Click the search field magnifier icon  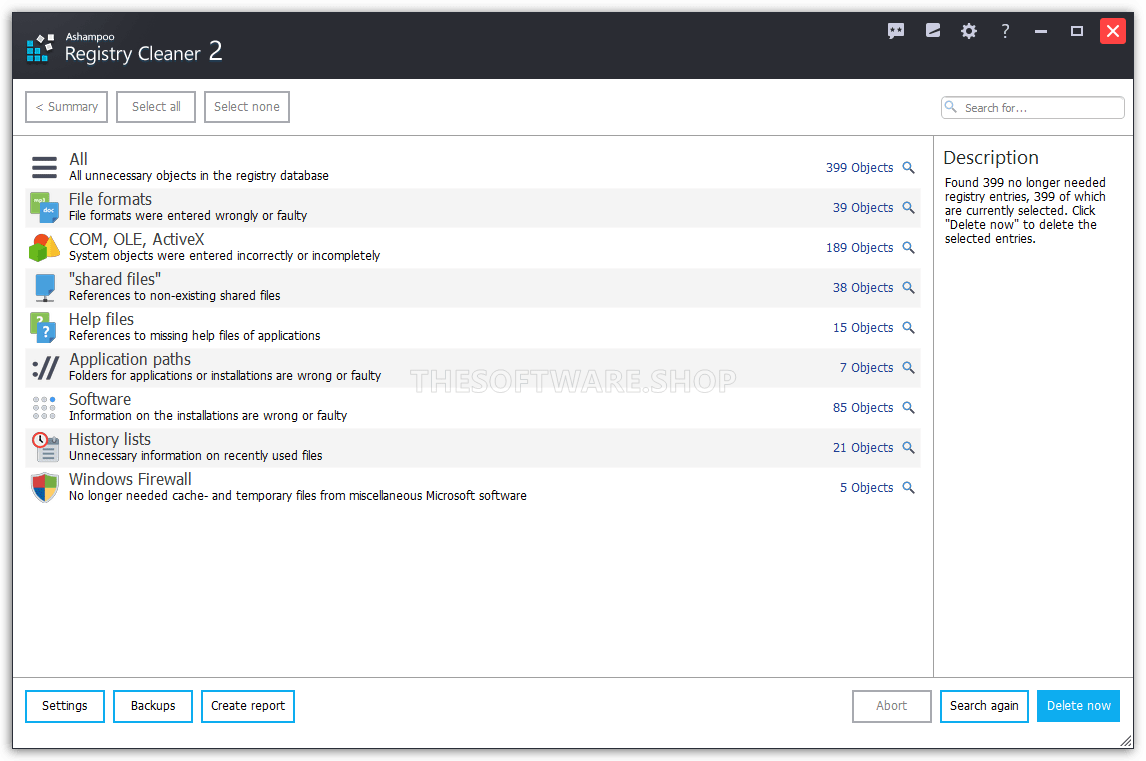click(x=951, y=107)
